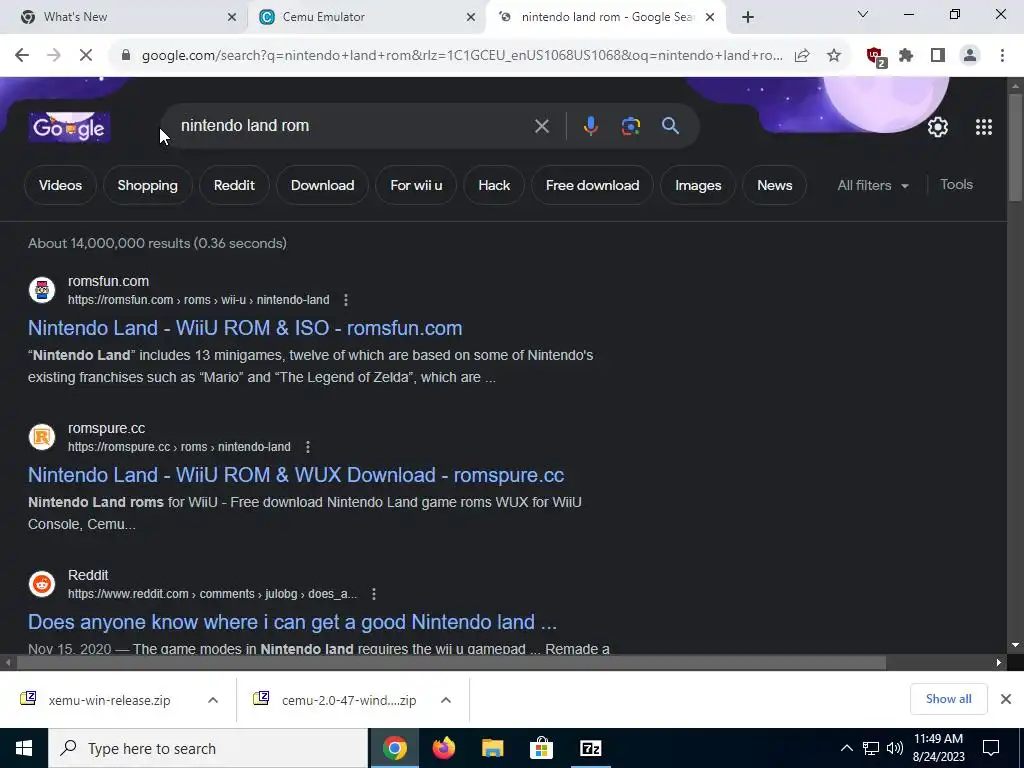The width and height of the screenshot is (1024, 768).
Task: Open the volume tray icon
Action: [x=895, y=748]
